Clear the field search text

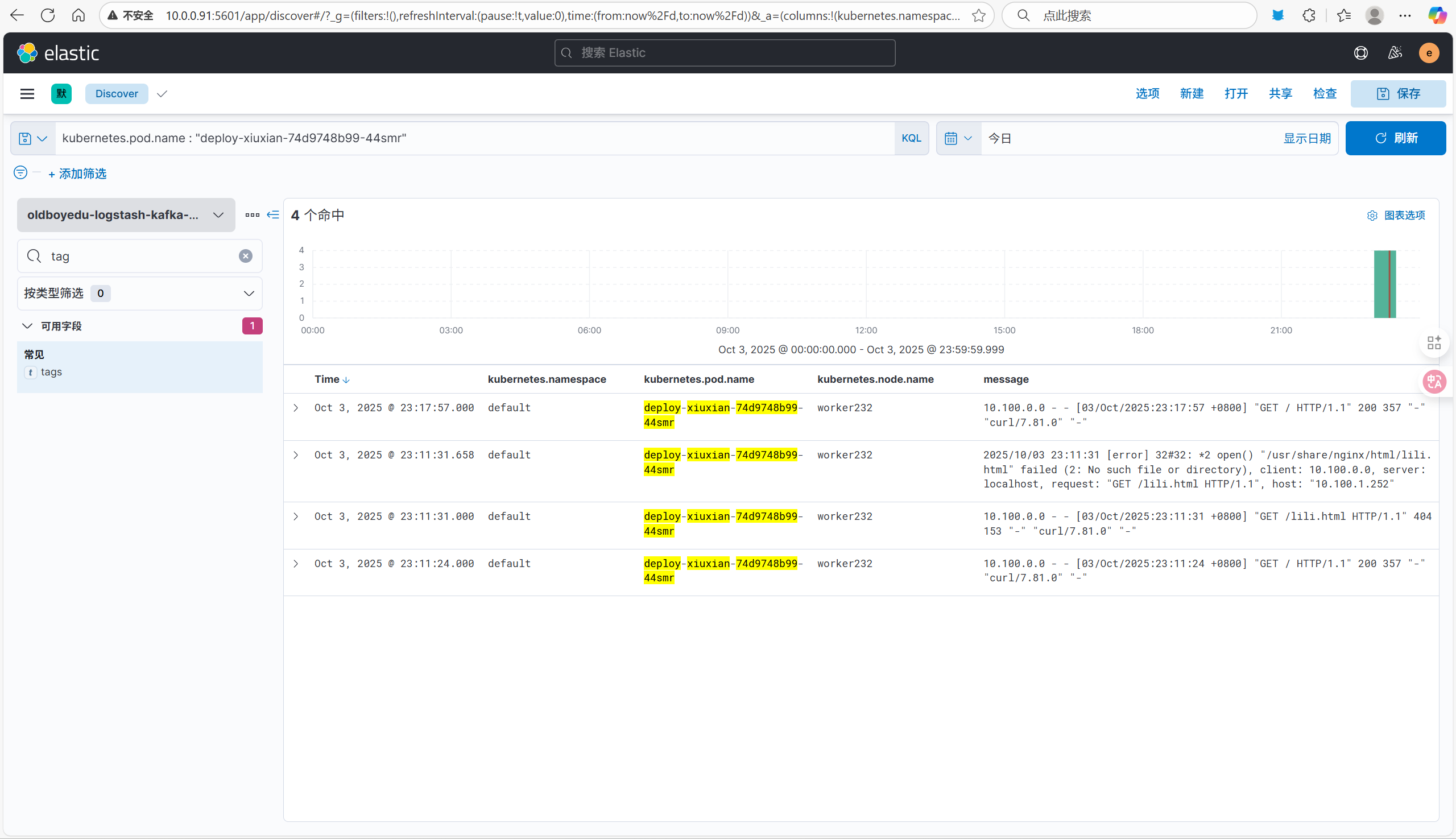coord(246,256)
